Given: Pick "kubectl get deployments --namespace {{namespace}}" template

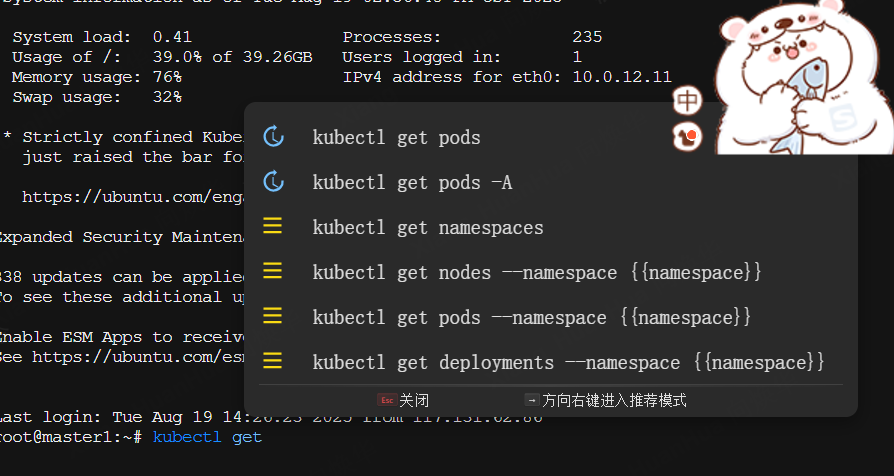Looking at the screenshot, I should tap(568, 362).
